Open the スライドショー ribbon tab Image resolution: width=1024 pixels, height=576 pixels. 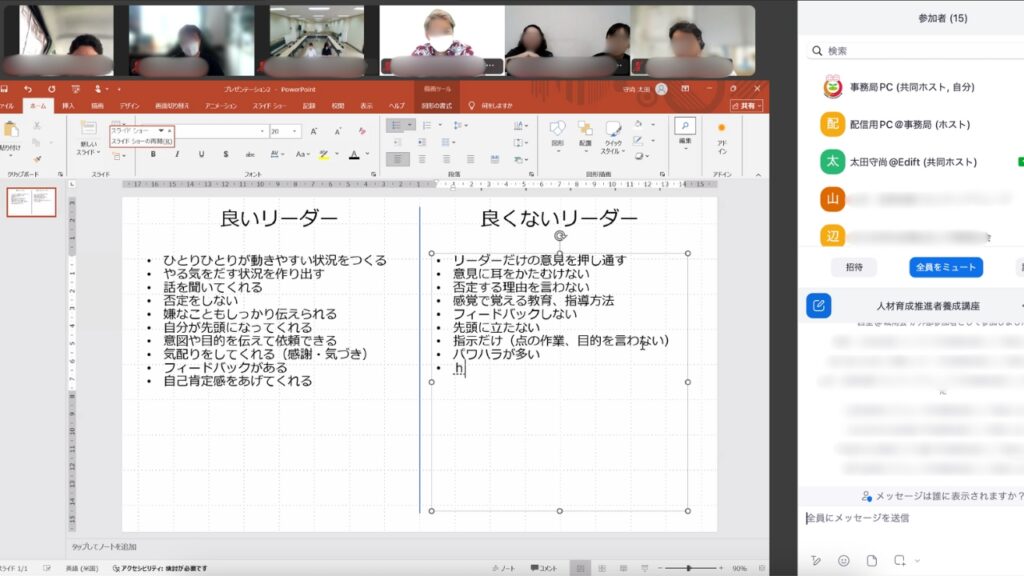(269, 105)
